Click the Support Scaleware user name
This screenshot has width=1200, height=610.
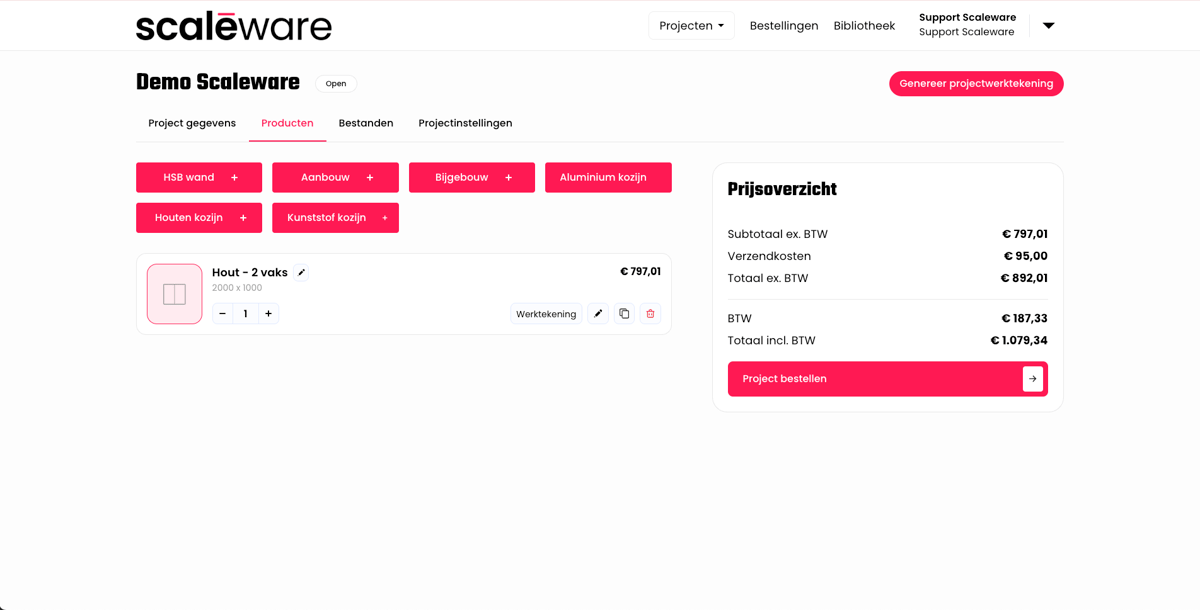[967, 18]
